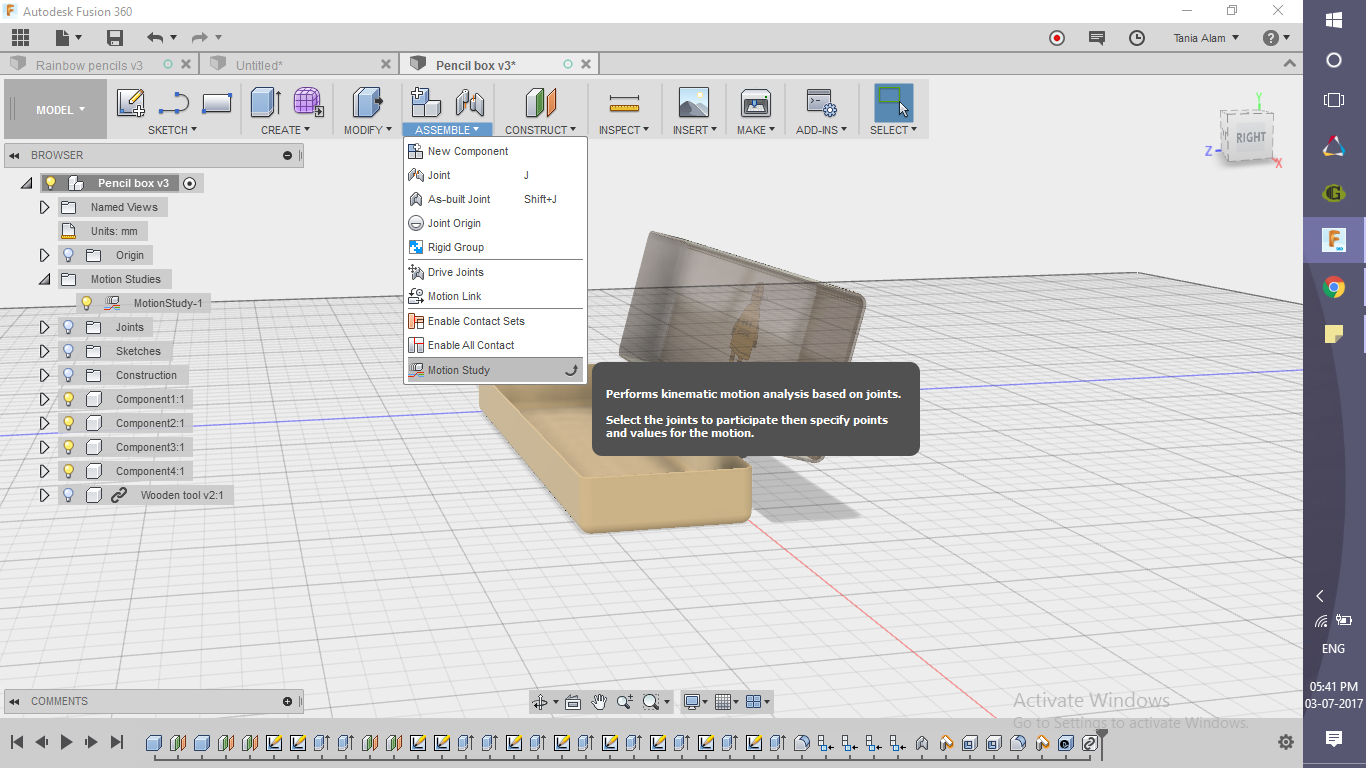Open the data panel grid icon
Screen dimensions: 1366x768
tap(21, 38)
